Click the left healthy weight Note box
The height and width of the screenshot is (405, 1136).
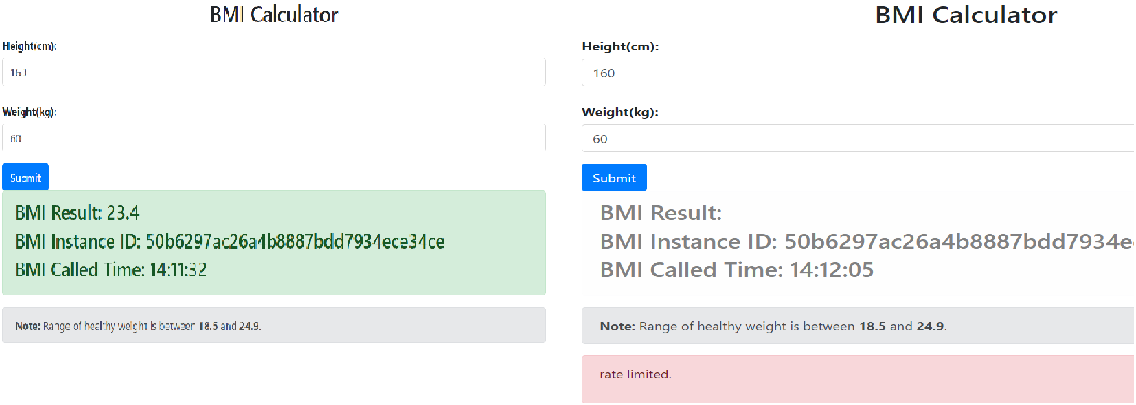(x=273, y=326)
